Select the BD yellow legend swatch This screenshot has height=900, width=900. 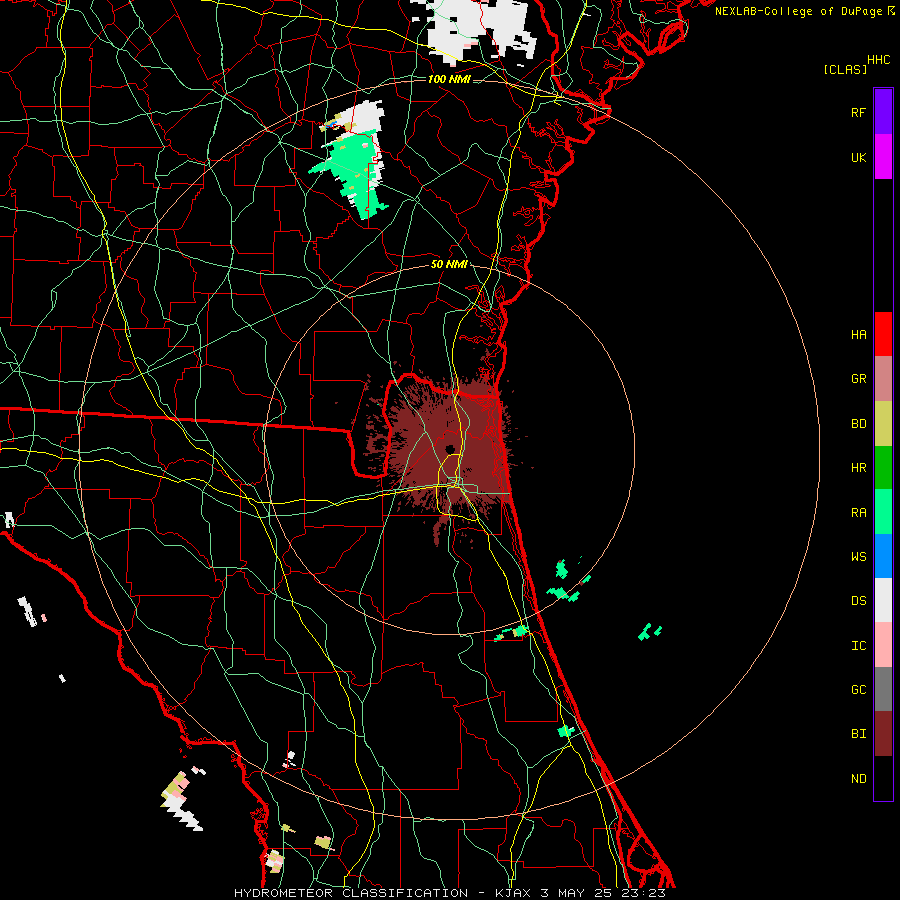pyautogui.click(x=883, y=424)
